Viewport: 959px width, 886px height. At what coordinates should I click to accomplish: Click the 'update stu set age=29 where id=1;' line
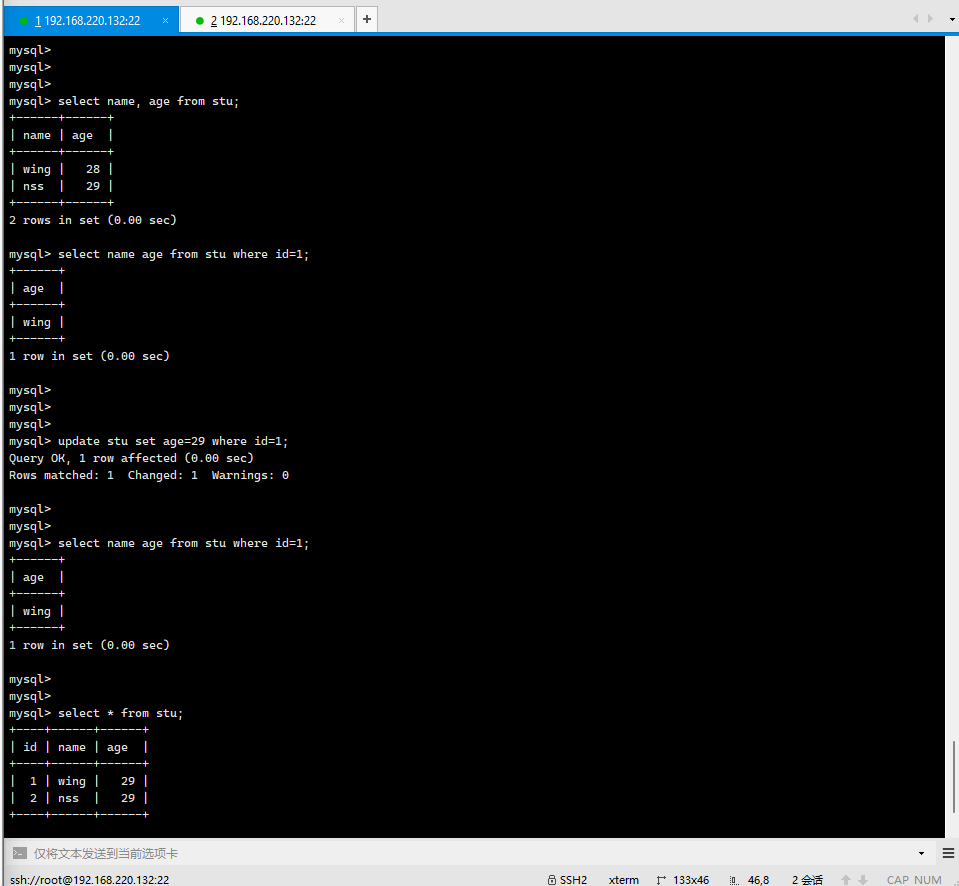click(172, 441)
